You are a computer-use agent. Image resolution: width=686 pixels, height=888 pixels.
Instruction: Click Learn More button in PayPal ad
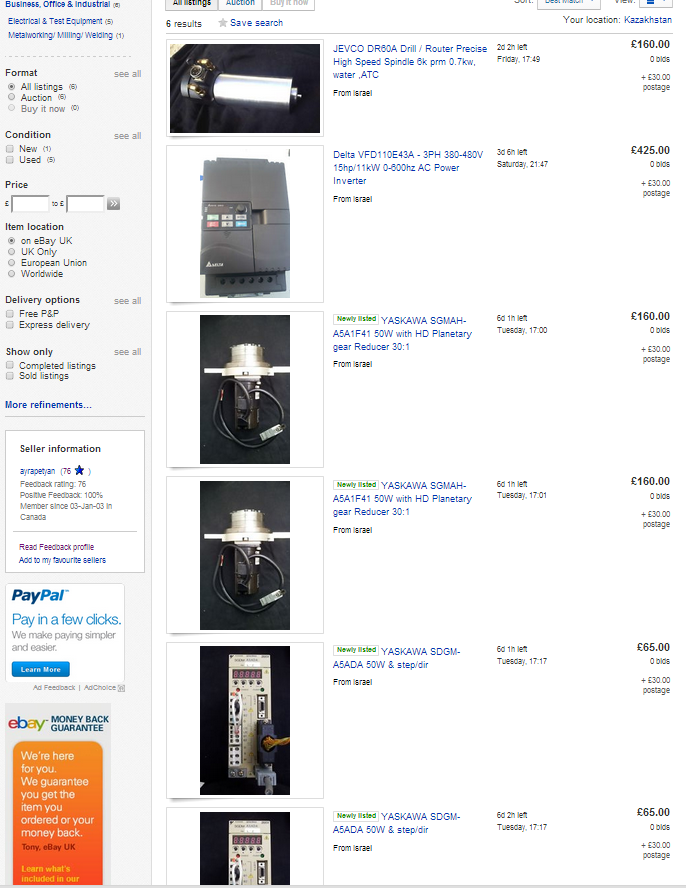point(41,669)
